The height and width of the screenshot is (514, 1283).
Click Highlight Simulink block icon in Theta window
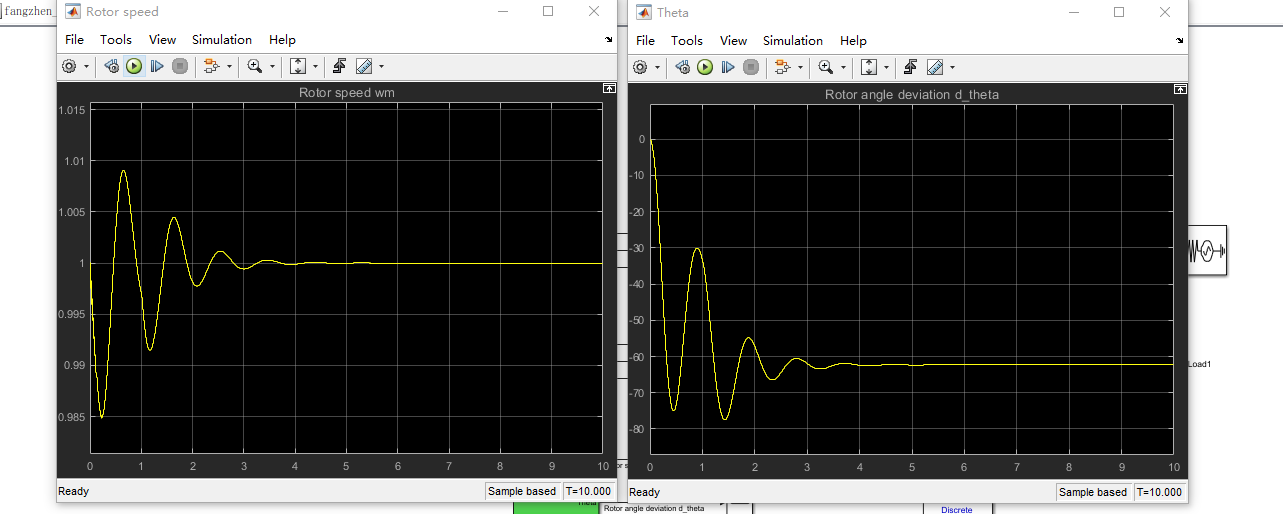(782, 67)
